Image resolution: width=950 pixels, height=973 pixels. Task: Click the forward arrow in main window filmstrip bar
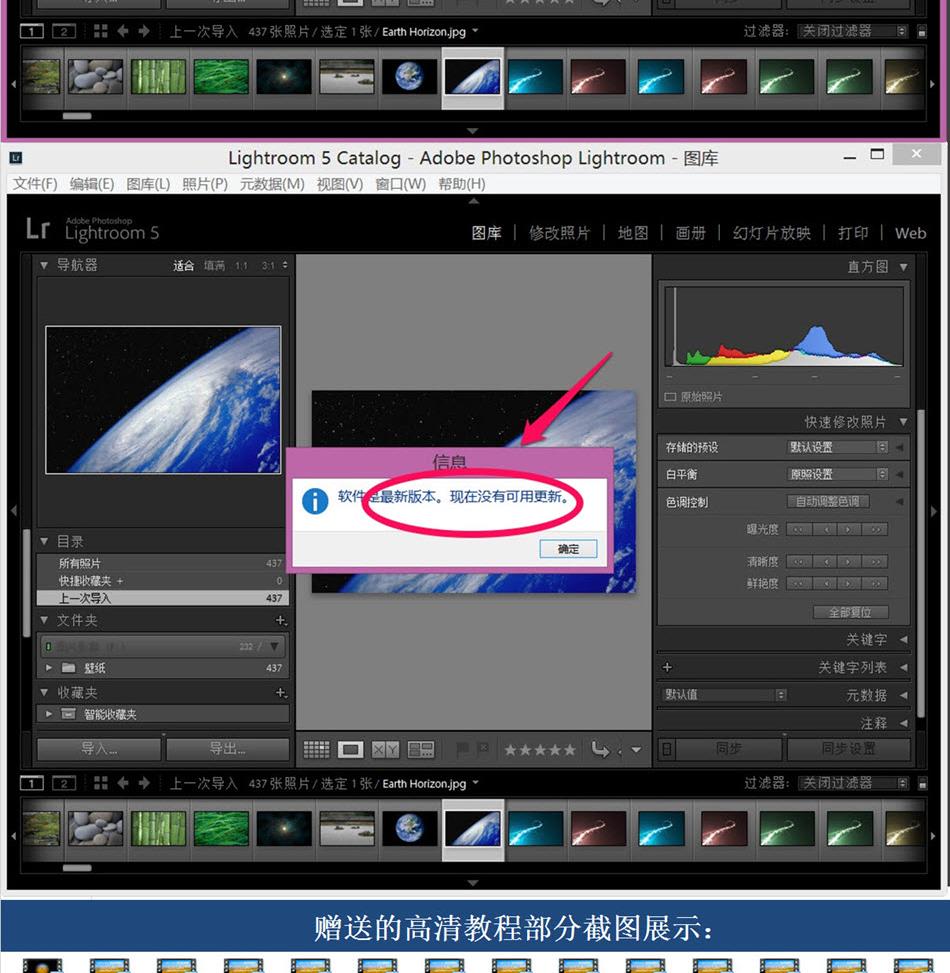click(x=144, y=783)
